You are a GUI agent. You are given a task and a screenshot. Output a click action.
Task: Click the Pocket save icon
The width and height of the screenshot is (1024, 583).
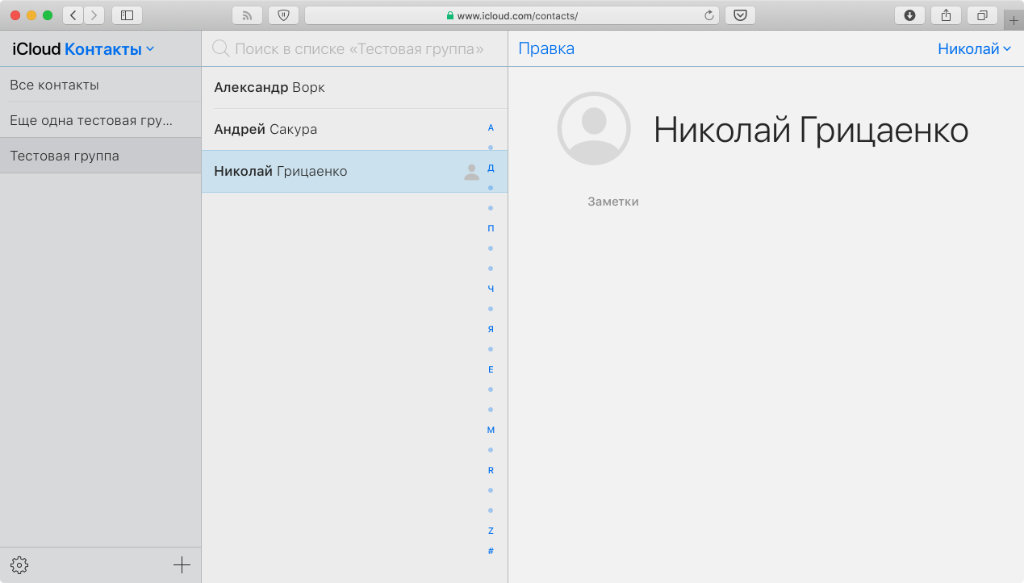[x=740, y=15]
